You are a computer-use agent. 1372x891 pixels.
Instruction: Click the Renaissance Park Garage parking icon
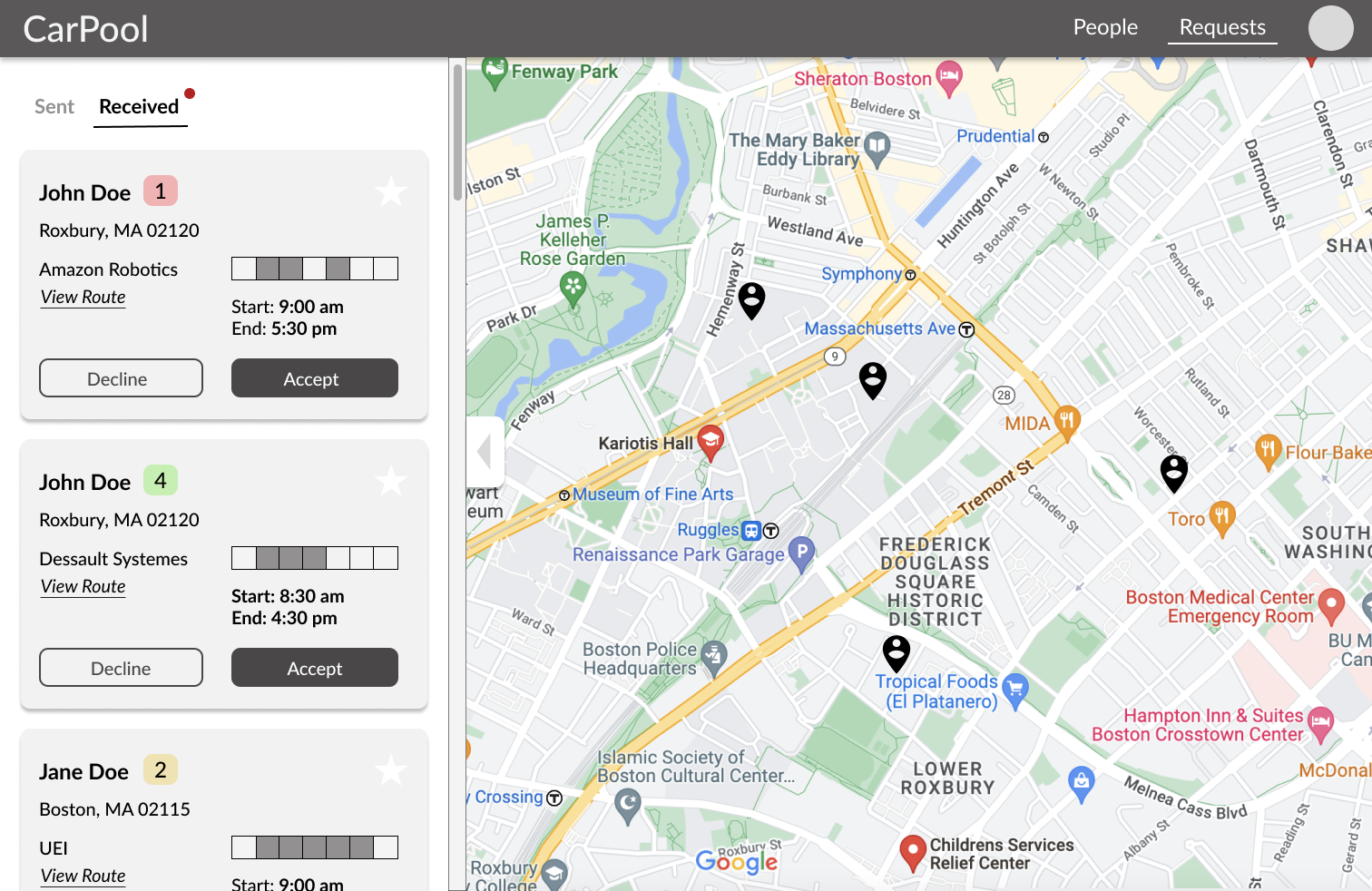click(802, 554)
